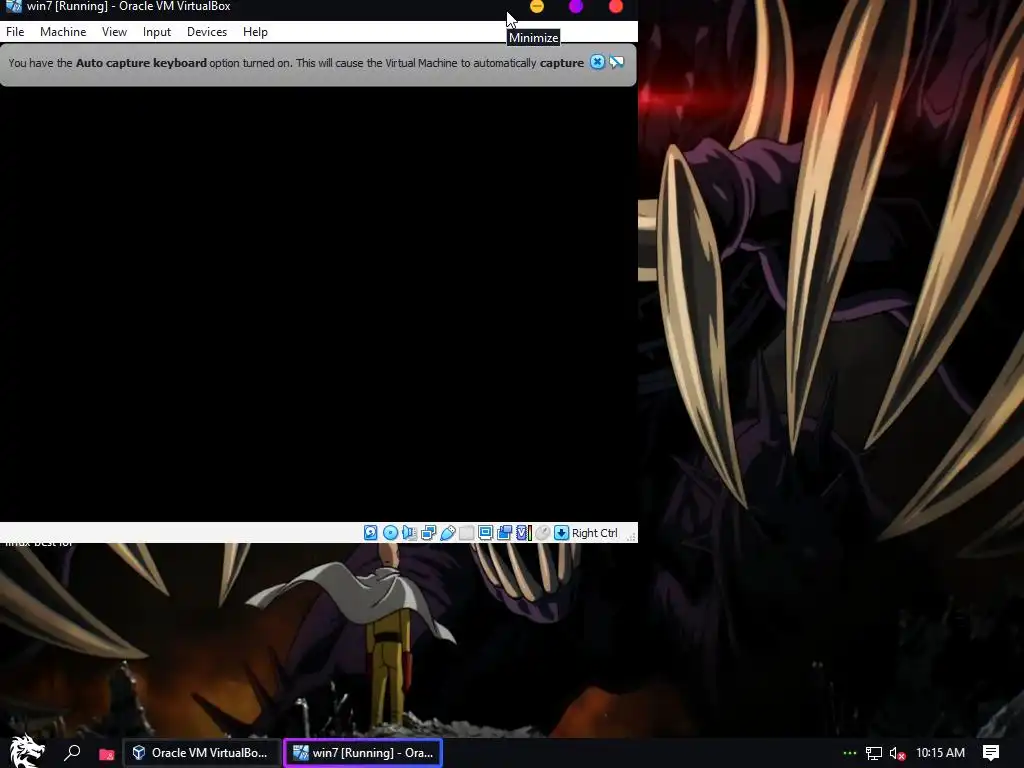This screenshot has height=768, width=1024.
Task: Open the Input menu
Action: pos(157,32)
